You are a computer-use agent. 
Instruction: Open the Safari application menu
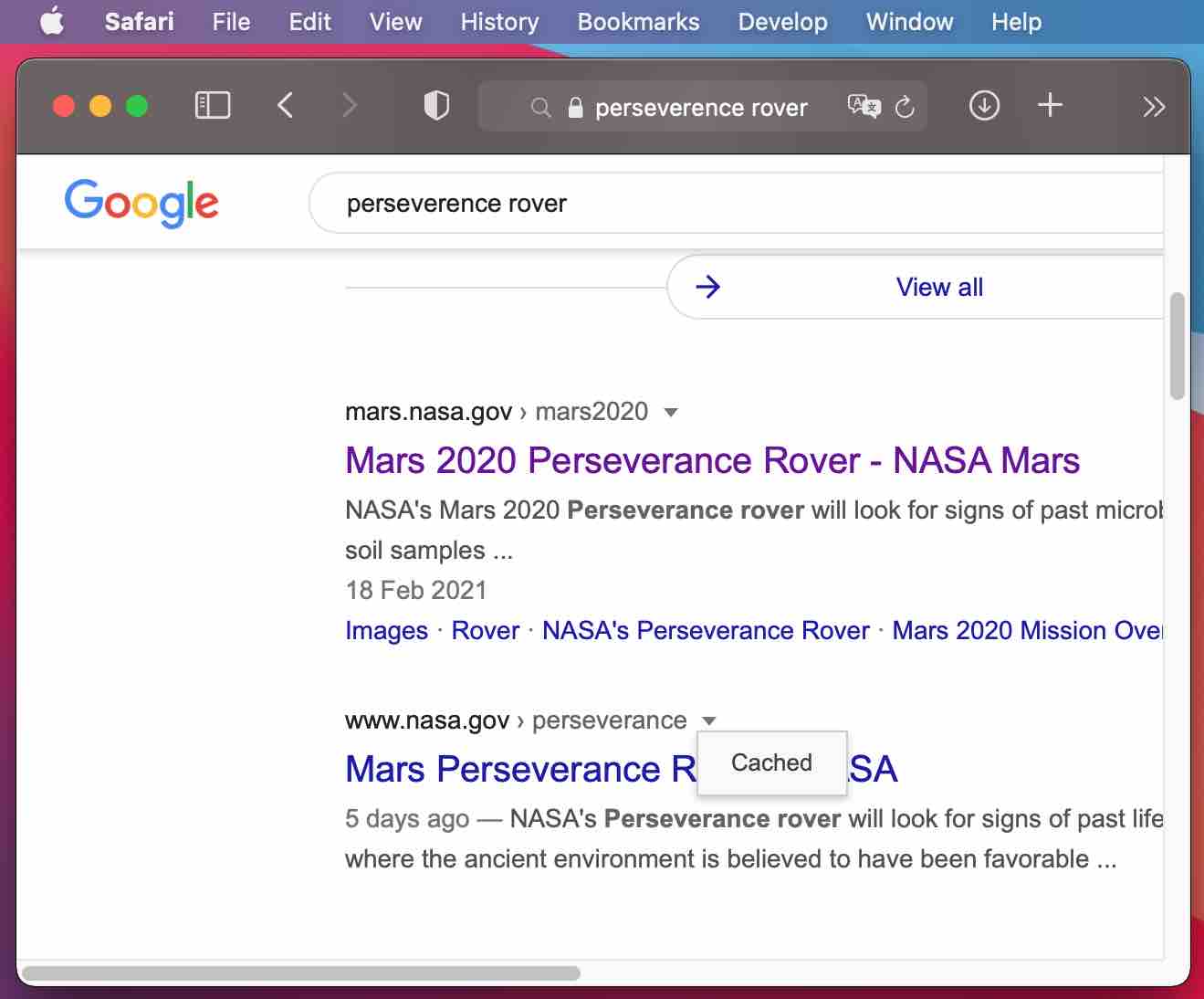click(x=139, y=22)
